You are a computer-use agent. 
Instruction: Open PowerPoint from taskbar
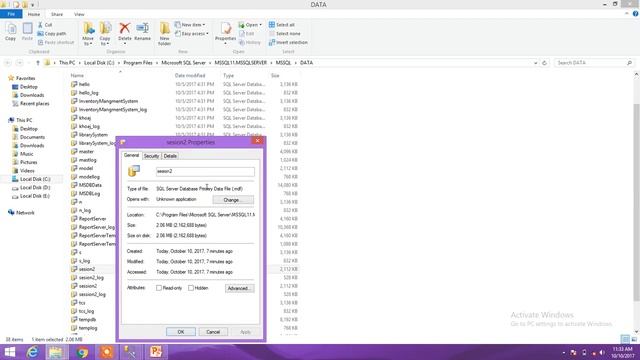pos(156,352)
